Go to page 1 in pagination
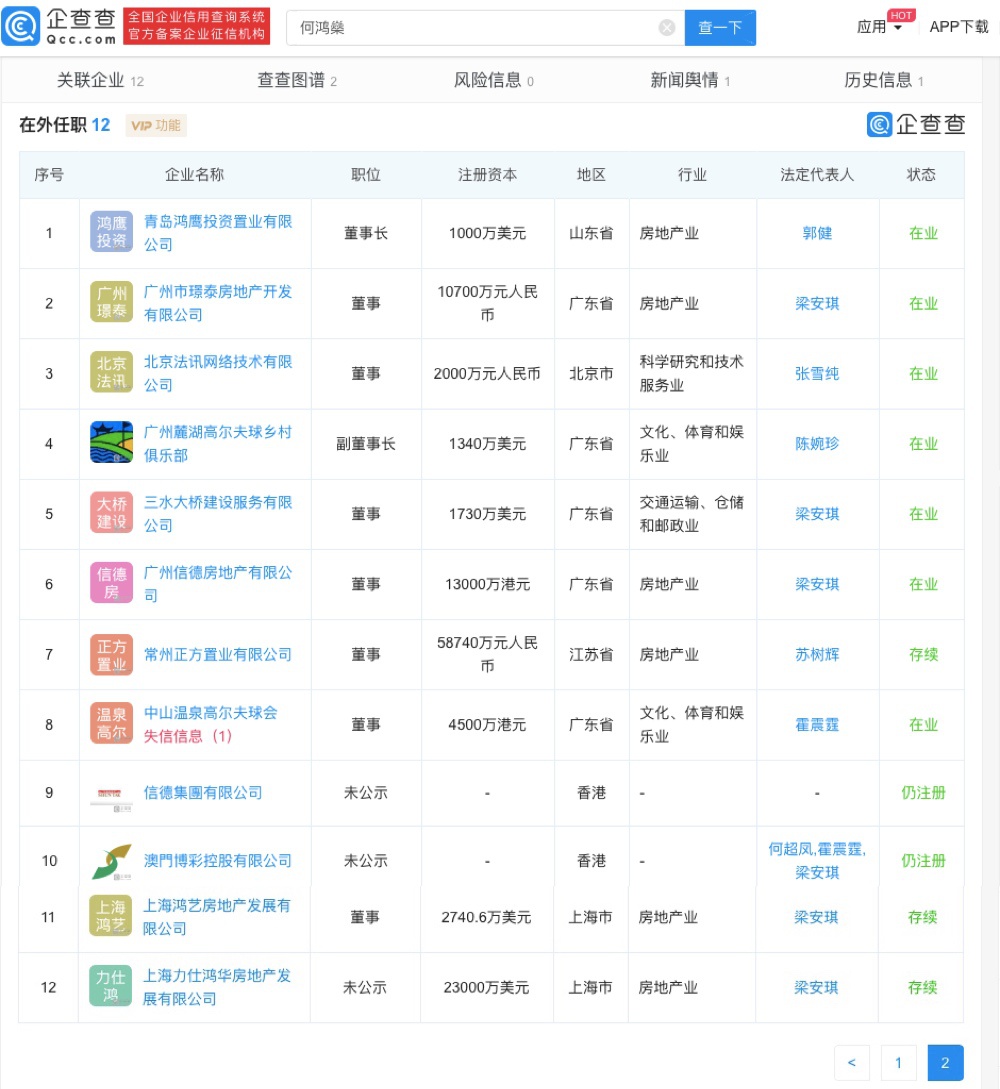This screenshot has height=1089, width=1000. click(x=899, y=1063)
